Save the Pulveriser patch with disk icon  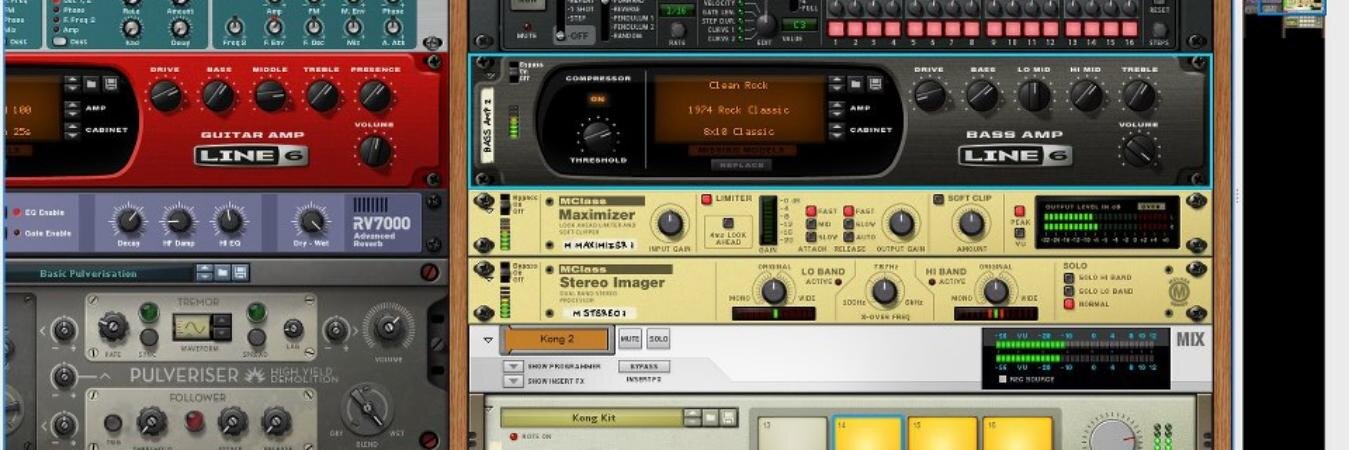pos(240,272)
